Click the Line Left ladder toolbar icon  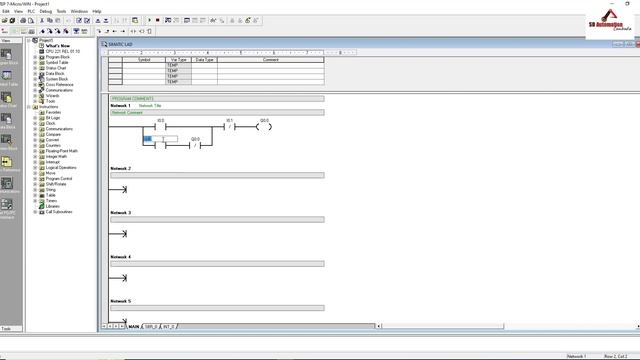coord(115,31)
